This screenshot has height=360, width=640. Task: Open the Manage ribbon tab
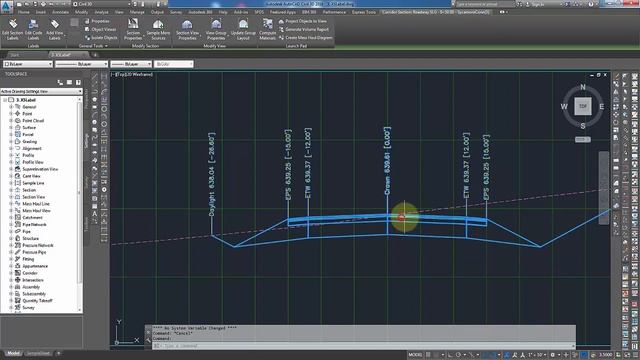(x=137, y=12)
